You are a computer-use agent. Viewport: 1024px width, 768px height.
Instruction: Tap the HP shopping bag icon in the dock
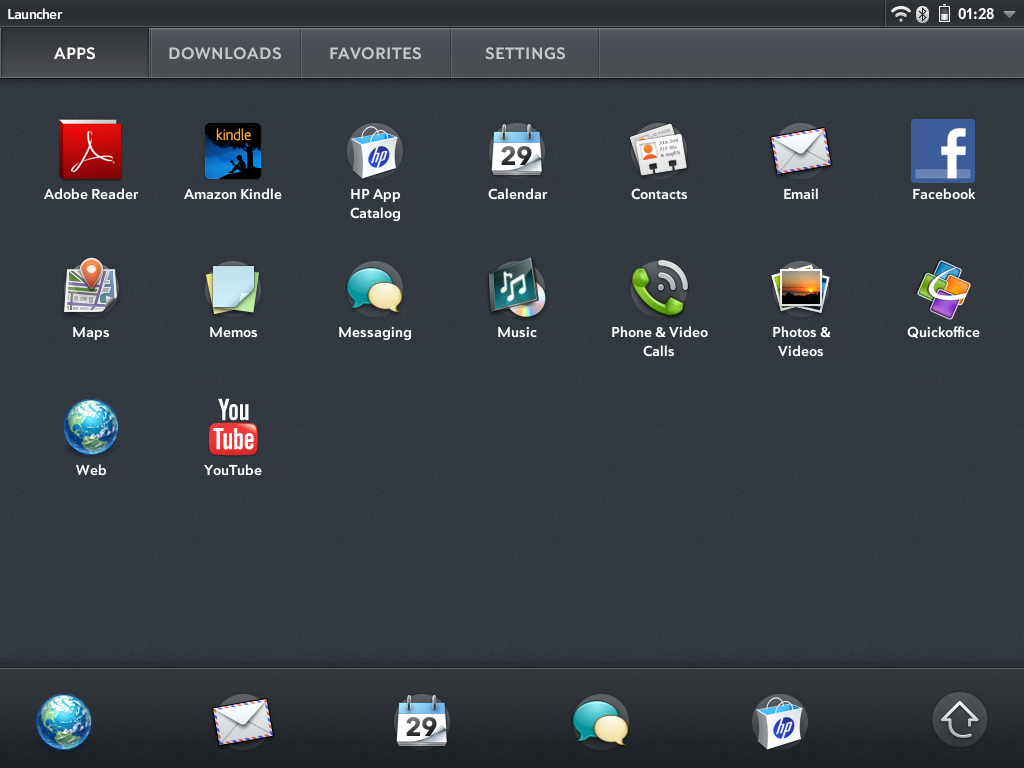tap(780, 722)
